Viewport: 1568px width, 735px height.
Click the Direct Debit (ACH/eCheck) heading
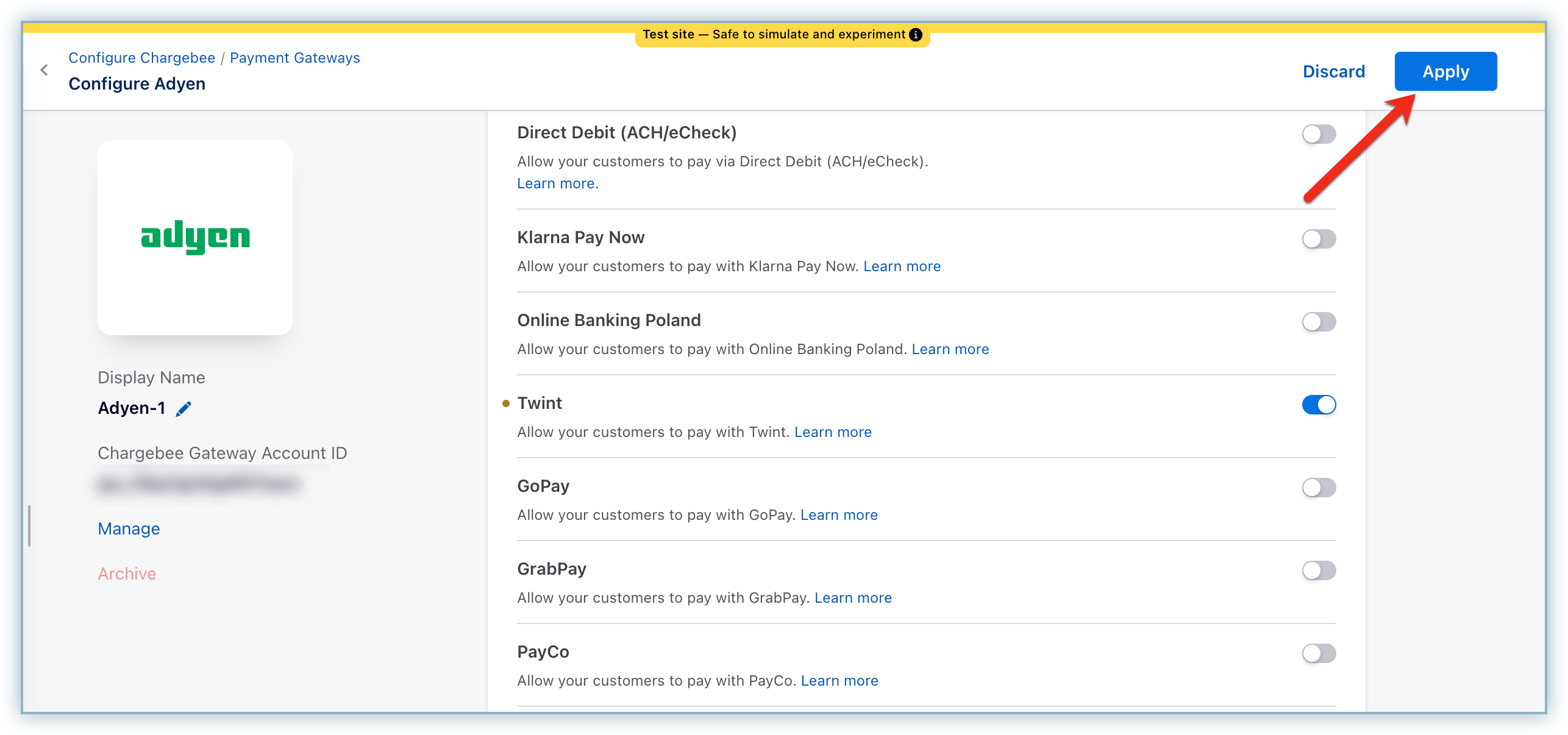627,133
